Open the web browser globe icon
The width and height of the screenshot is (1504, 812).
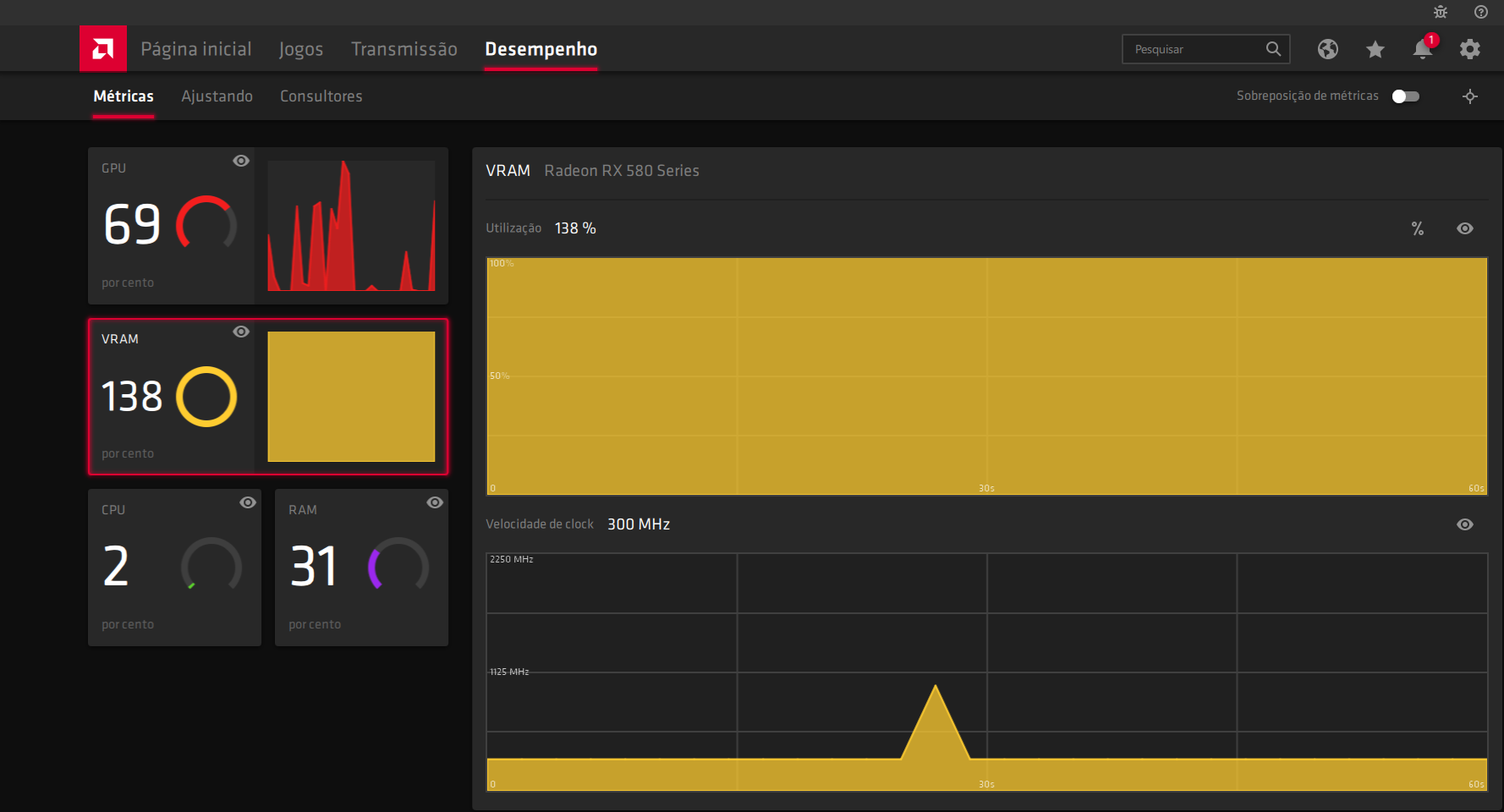pyautogui.click(x=1328, y=49)
